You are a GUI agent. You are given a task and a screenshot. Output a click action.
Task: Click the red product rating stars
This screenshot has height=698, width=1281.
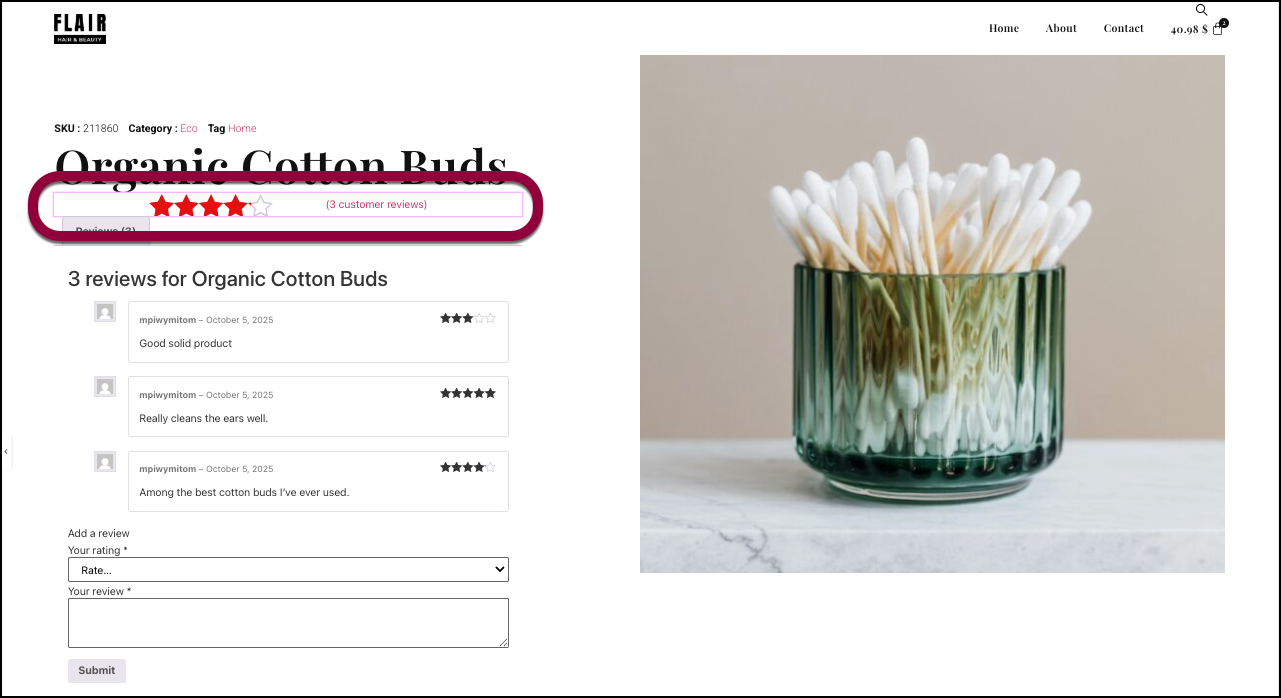point(211,206)
